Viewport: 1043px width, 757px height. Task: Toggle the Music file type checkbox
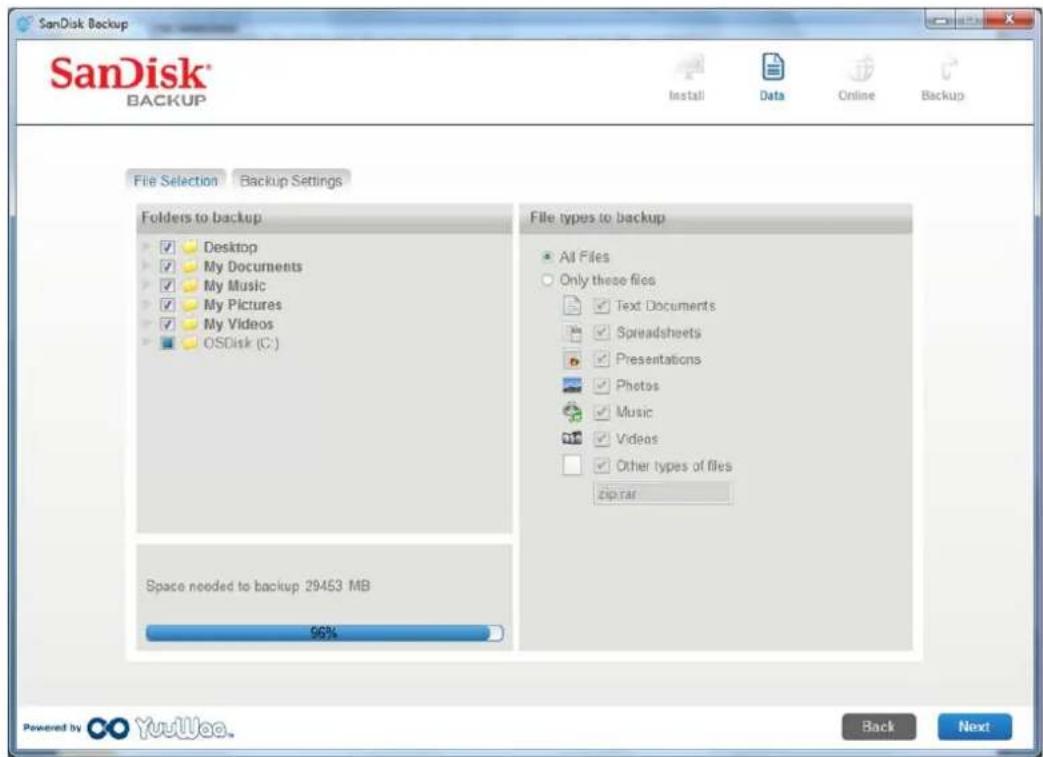601,412
